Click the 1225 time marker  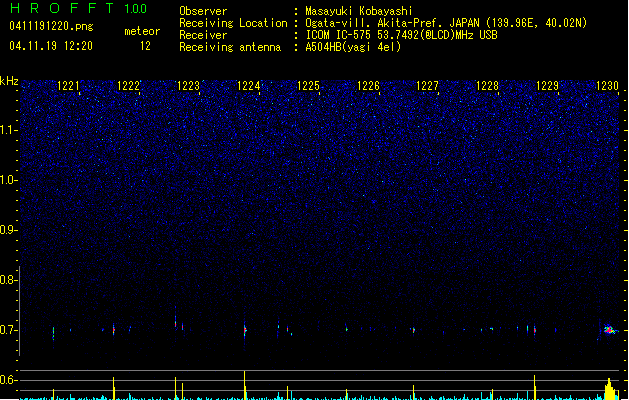308,86
